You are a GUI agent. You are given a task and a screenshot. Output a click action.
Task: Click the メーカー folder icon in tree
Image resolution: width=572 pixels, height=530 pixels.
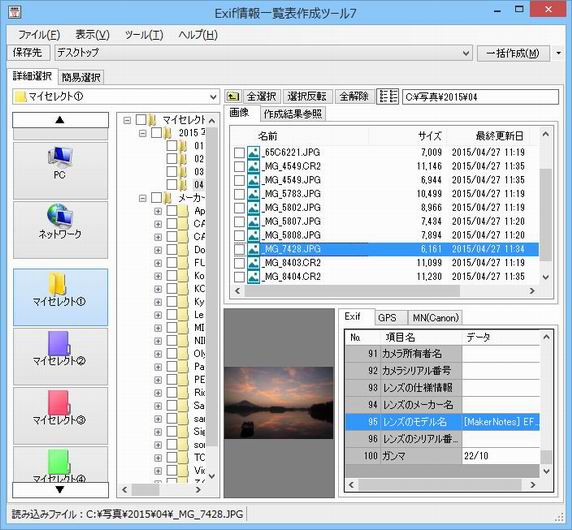(168, 198)
